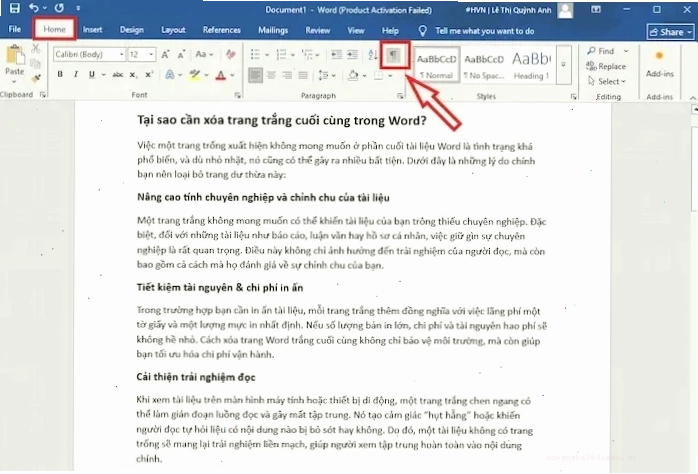The height and width of the screenshot is (474, 698).
Task: Switch to the Mailings tab
Action: coord(273,30)
